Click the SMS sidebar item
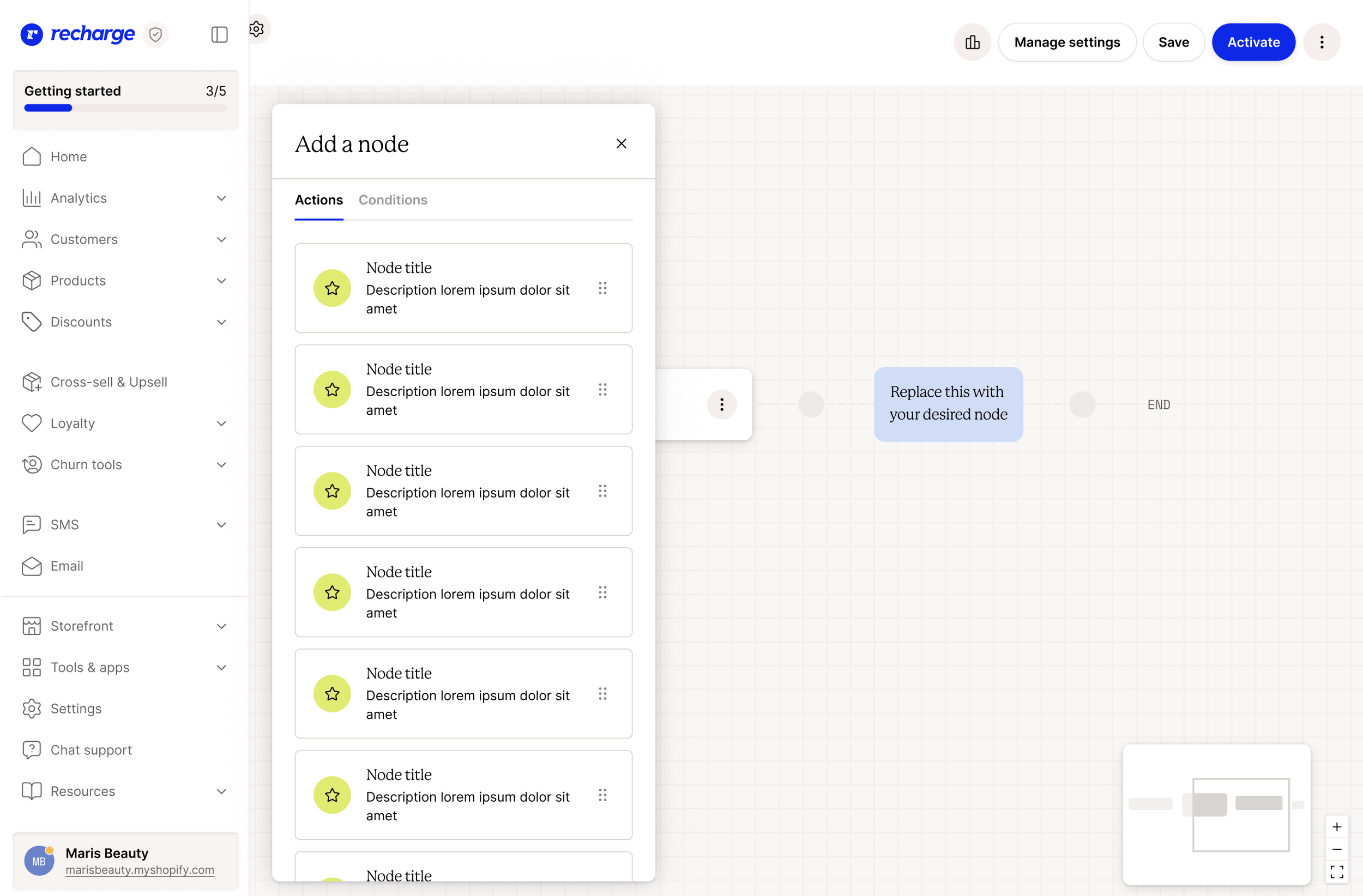 coord(125,524)
